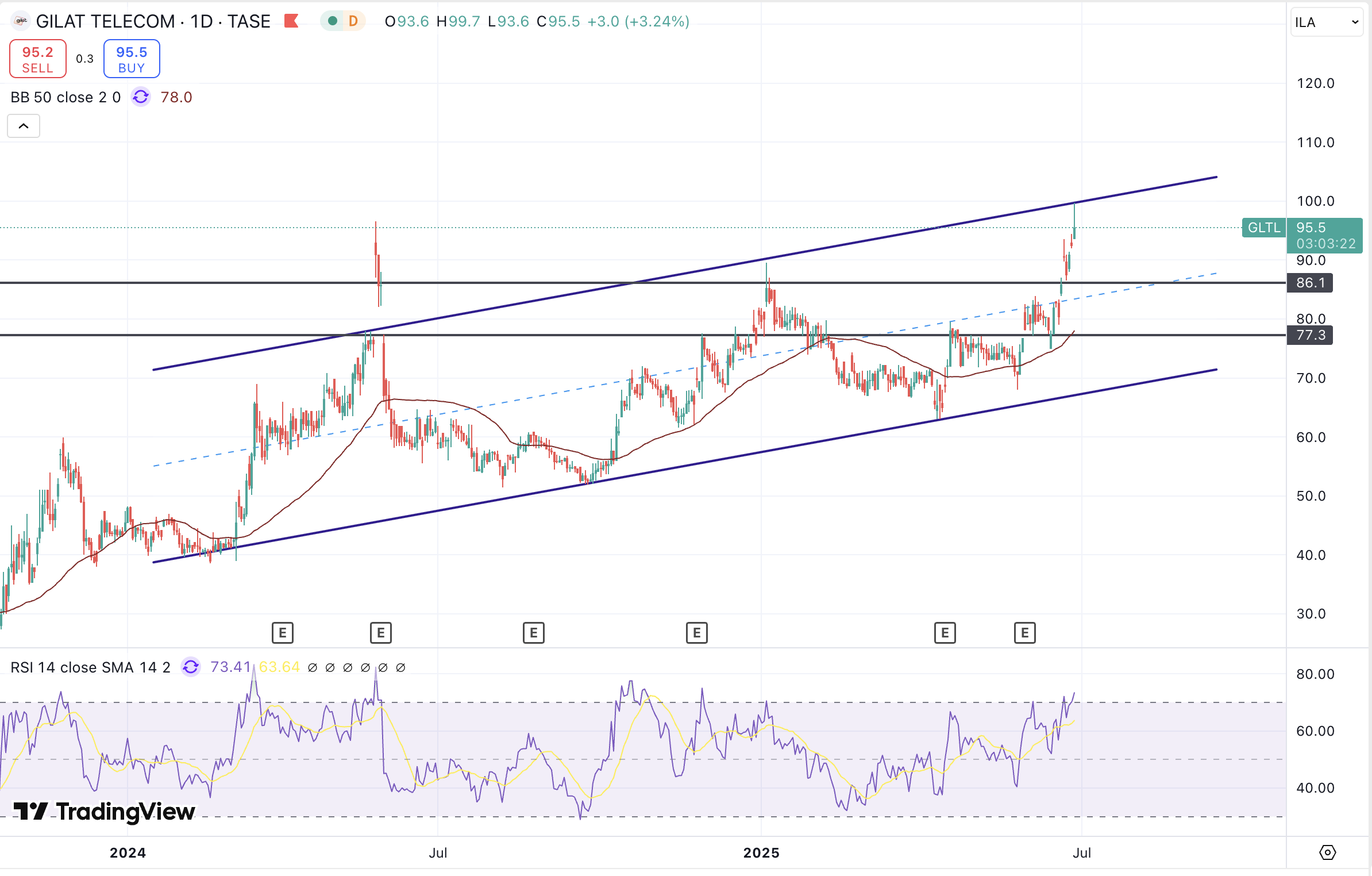
Task: Select the RSI 14 close indicator label
Action: (90, 667)
